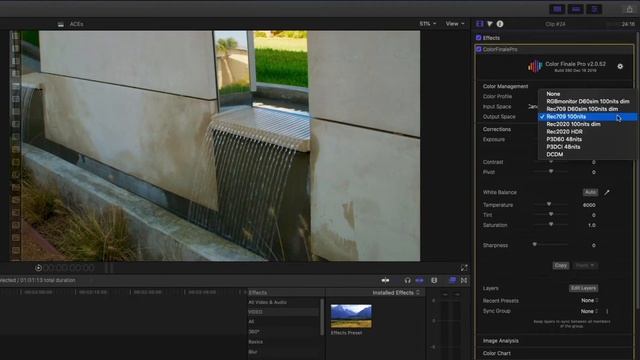
Task: Open the video inspector tab icon
Action: [x=480, y=24]
